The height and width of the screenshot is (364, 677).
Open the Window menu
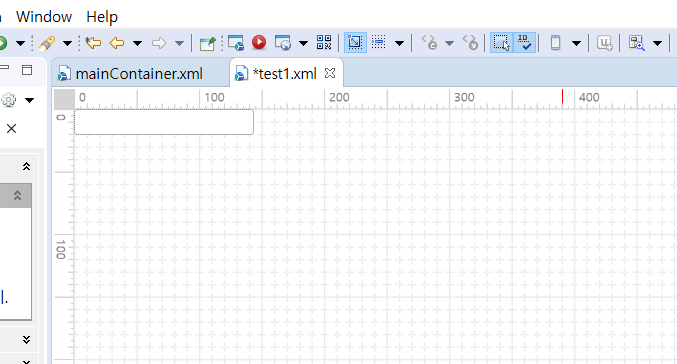[44, 17]
